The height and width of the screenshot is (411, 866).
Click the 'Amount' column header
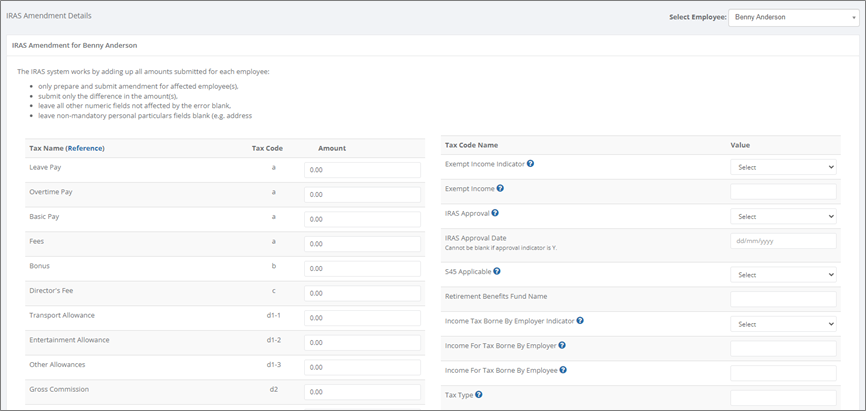coord(332,148)
